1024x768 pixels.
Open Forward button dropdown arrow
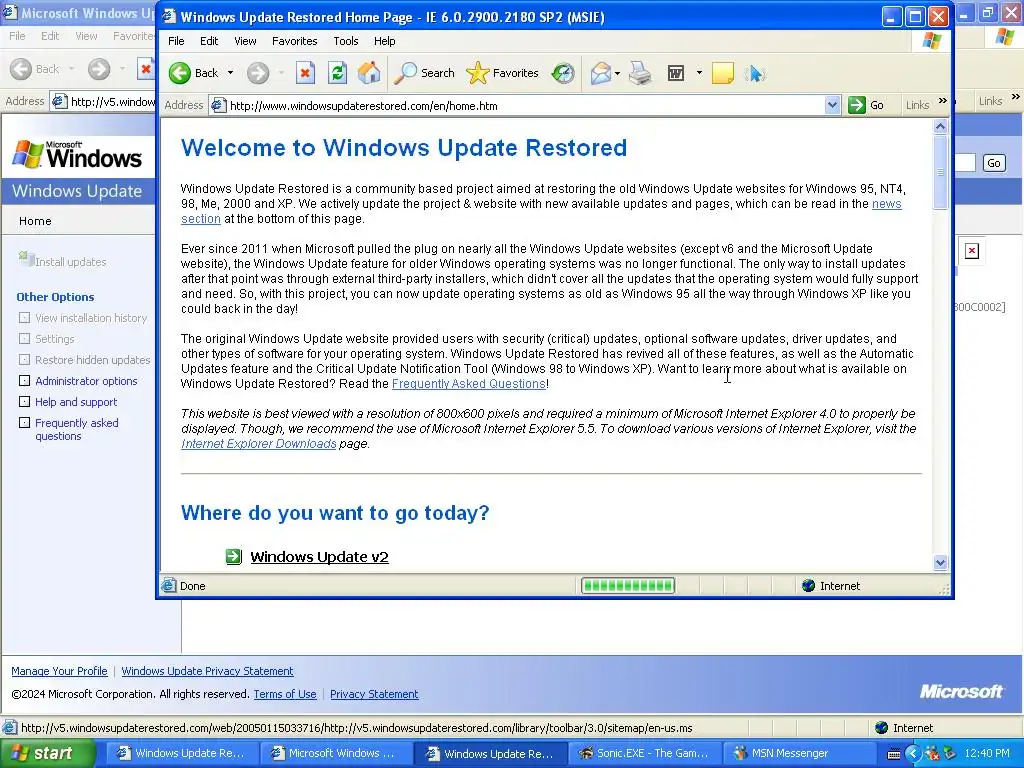[x=281, y=73]
